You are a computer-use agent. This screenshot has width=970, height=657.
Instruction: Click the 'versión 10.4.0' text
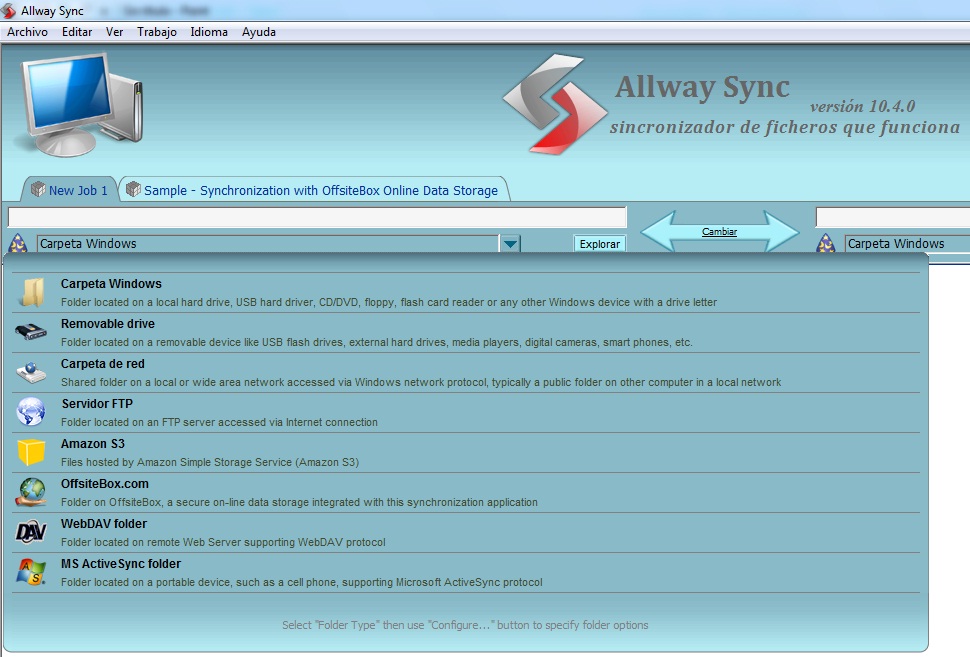coord(862,106)
